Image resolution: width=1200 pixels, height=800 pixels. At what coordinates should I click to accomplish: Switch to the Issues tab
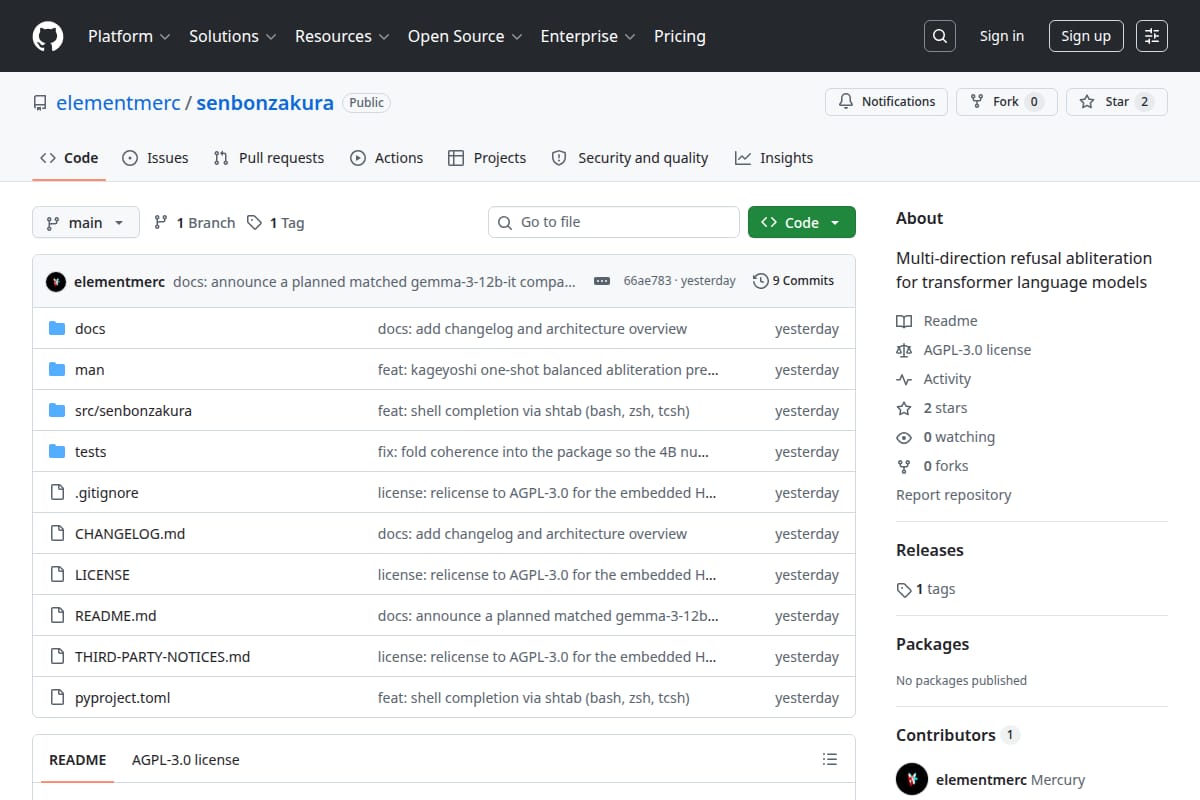point(155,158)
